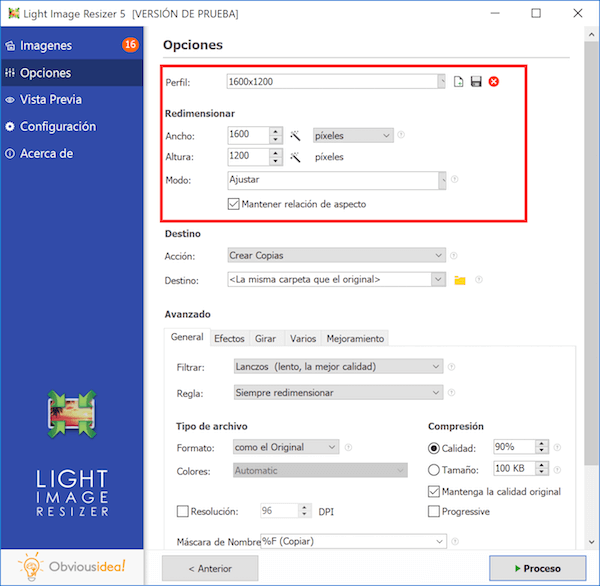Enable the Resolución checkbox
This screenshot has height=586, width=600.
(183, 511)
